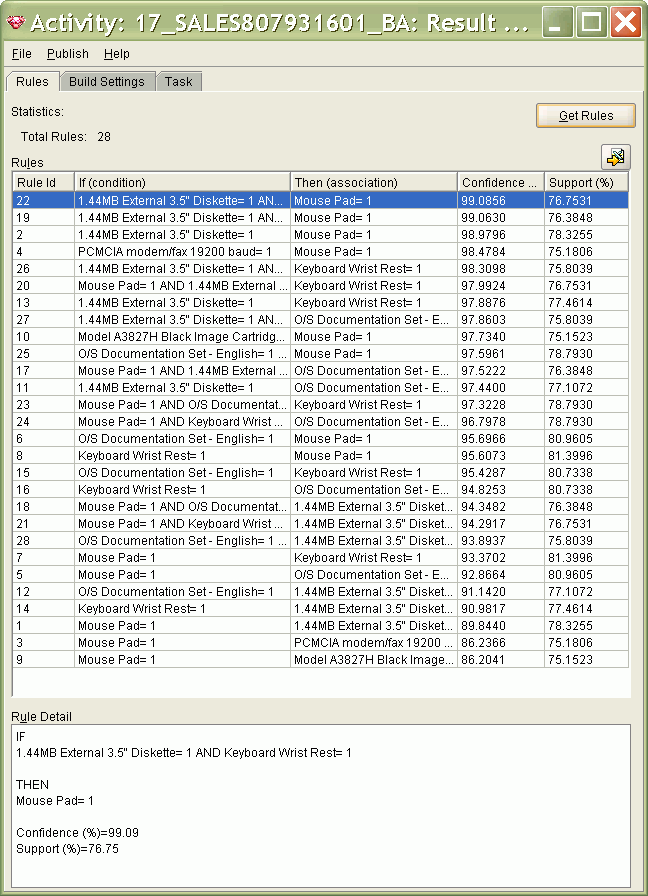Select rule row with Rule Id 19
This screenshot has height=896, width=648.
pos(320,218)
